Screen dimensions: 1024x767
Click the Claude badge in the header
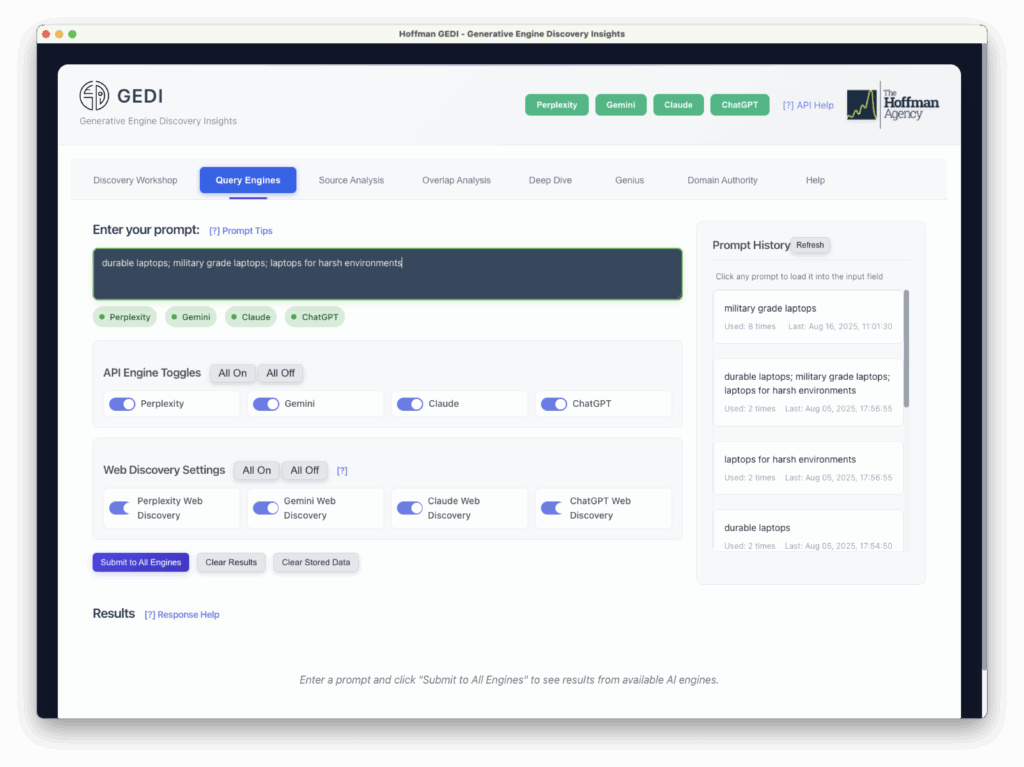tap(678, 104)
